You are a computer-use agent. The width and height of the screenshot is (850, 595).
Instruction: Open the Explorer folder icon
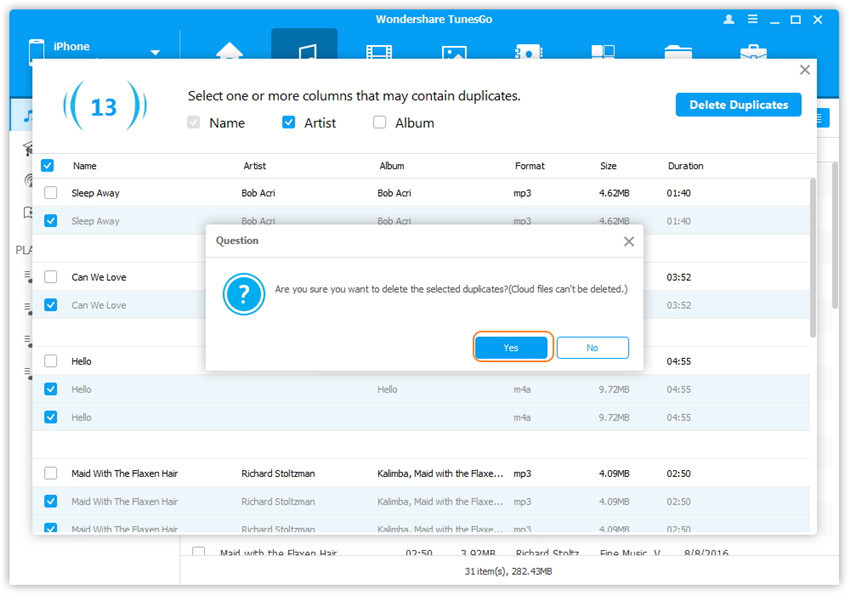(678, 50)
